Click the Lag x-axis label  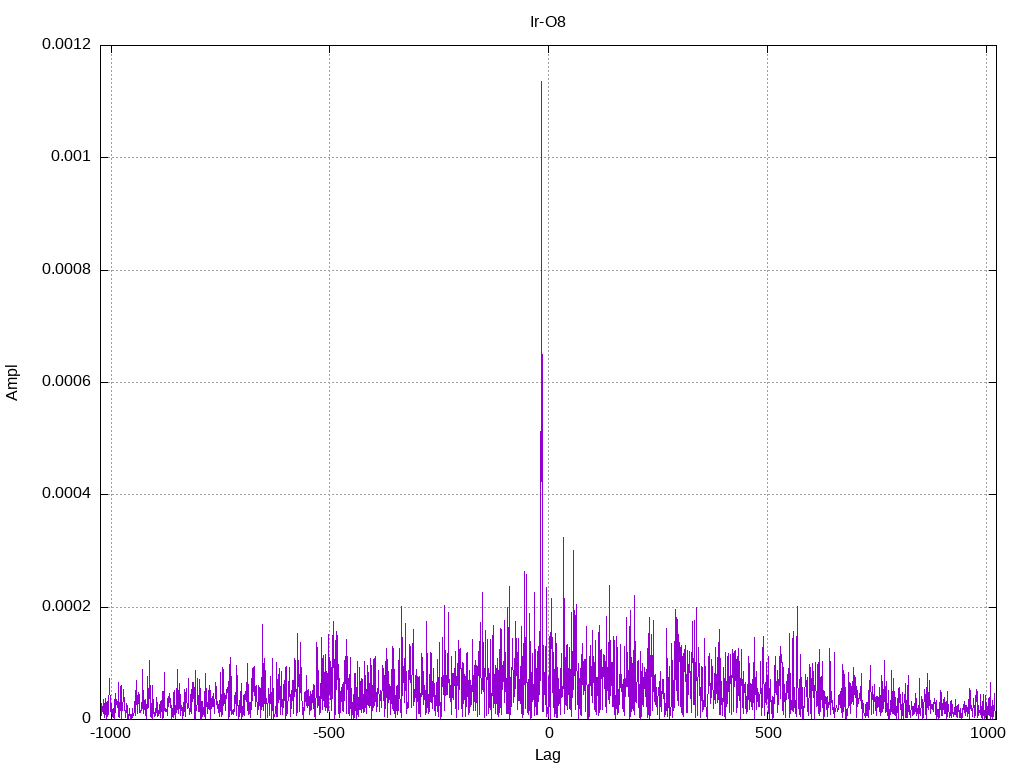pos(547,755)
